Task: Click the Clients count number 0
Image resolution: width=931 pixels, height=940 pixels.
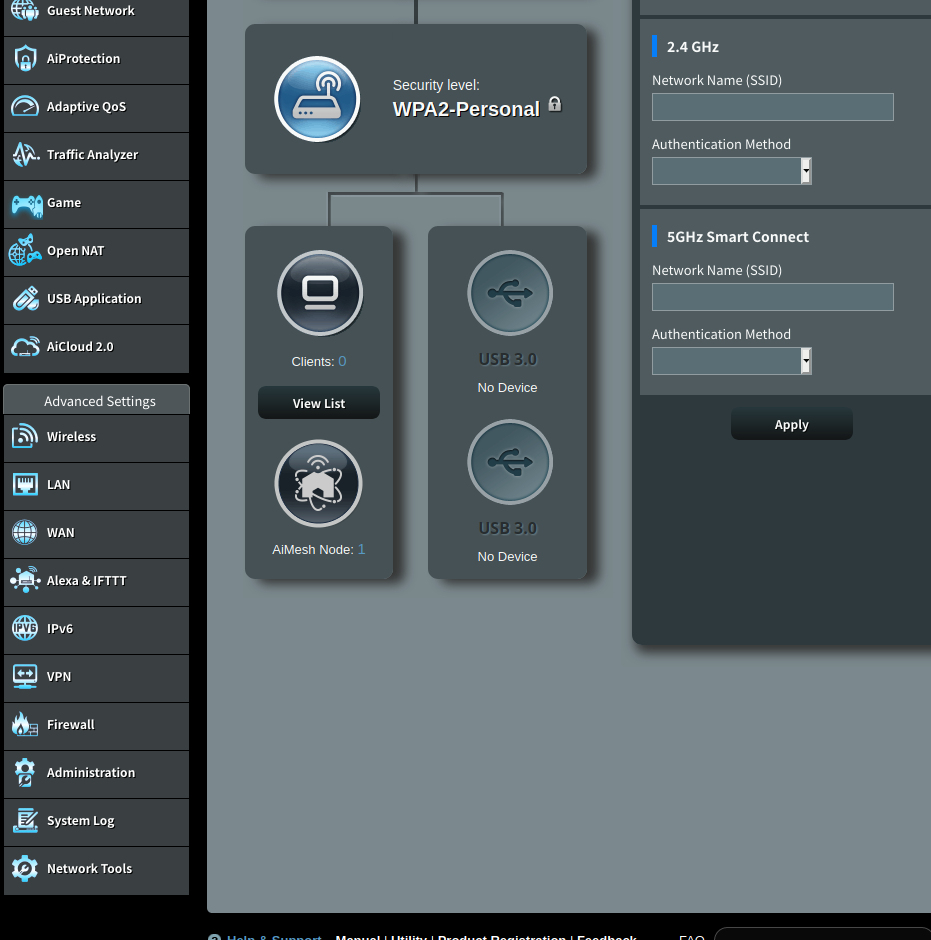Action: click(x=342, y=361)
